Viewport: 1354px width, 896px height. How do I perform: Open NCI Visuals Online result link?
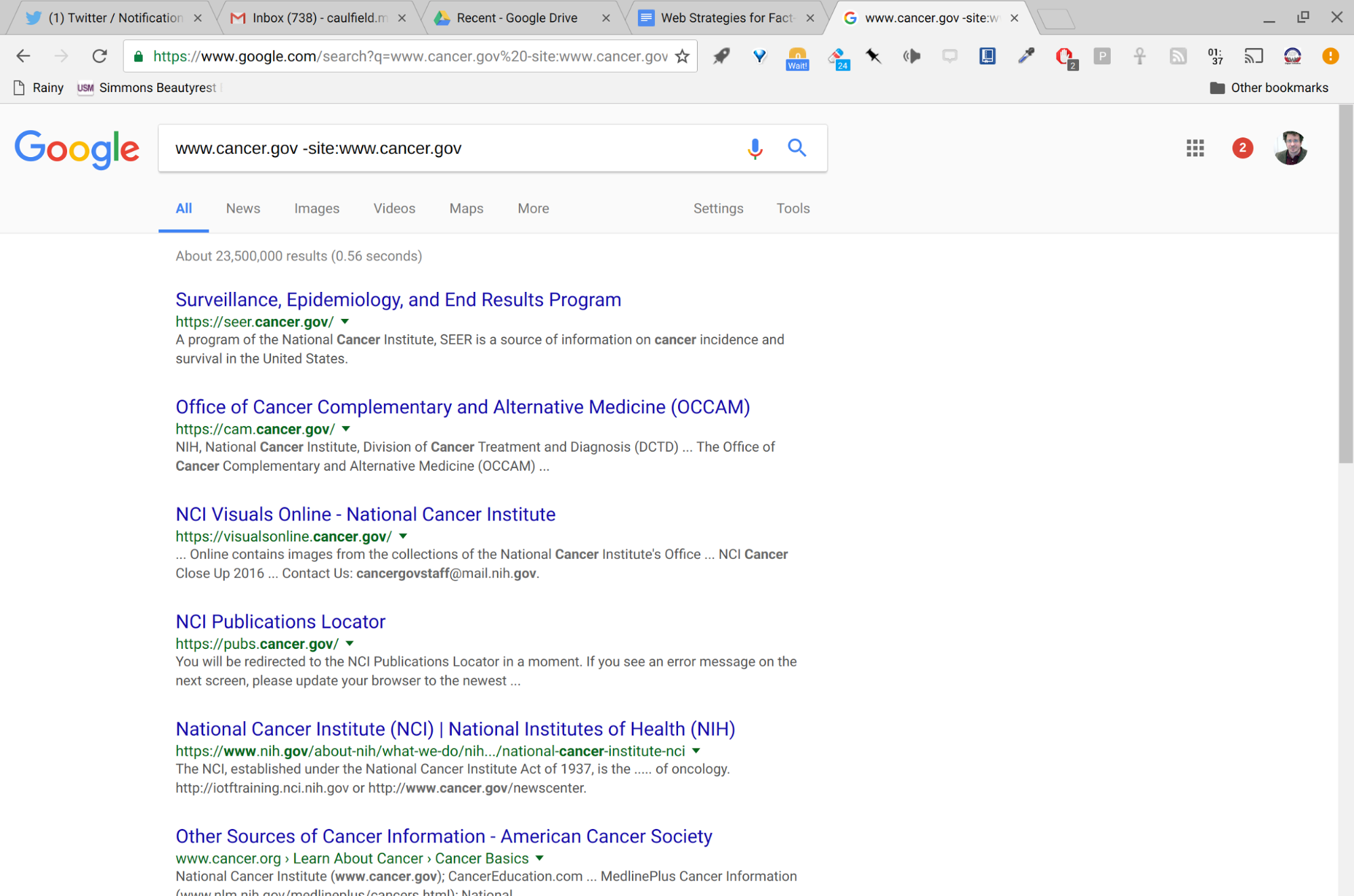[x=366, y=515]
